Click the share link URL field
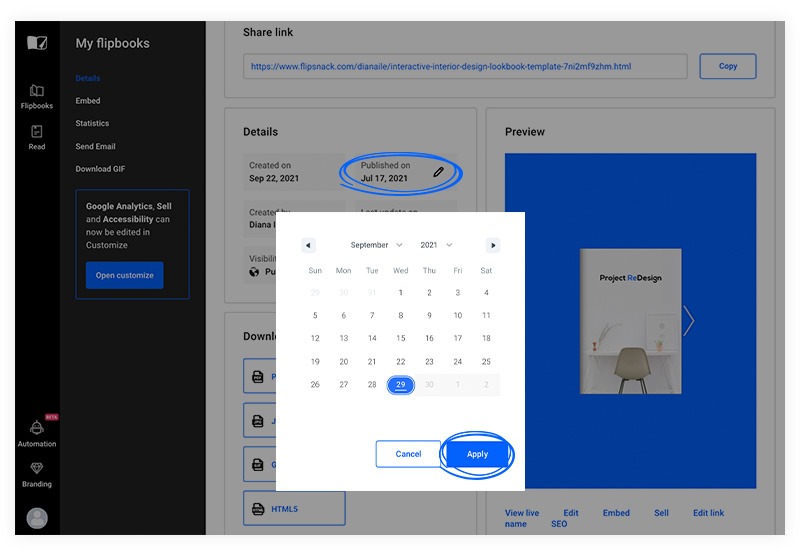 point(465,67)
